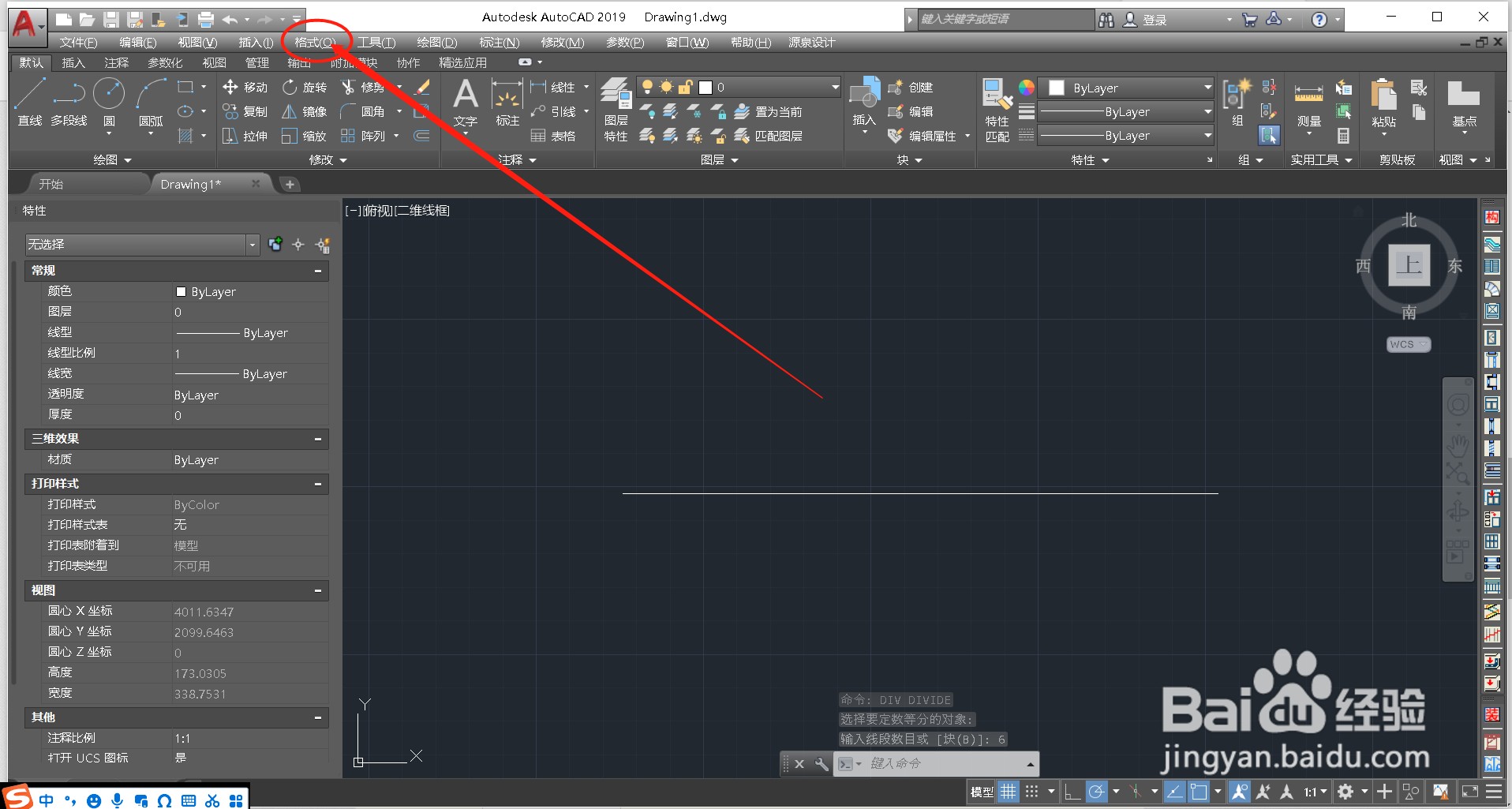The height and width of the screenshot is (809, 1512).
Task: Open the 格式(O) menu
Action: pyautogui.click(x=315, y=43)
